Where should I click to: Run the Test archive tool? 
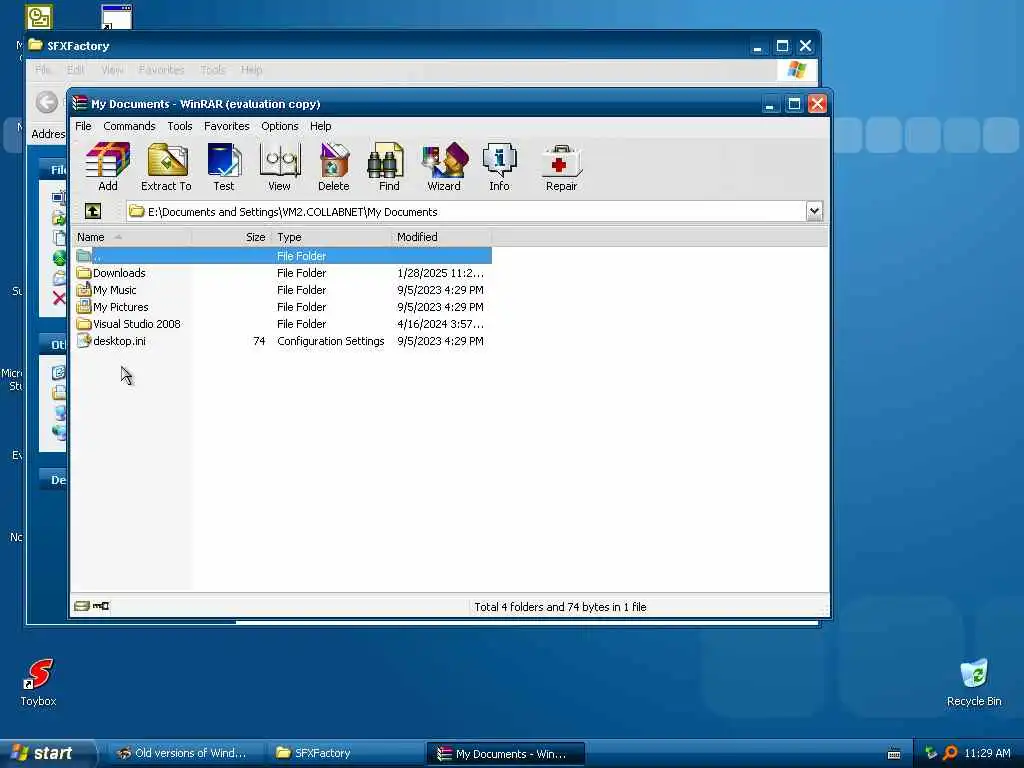coord(224,167)
